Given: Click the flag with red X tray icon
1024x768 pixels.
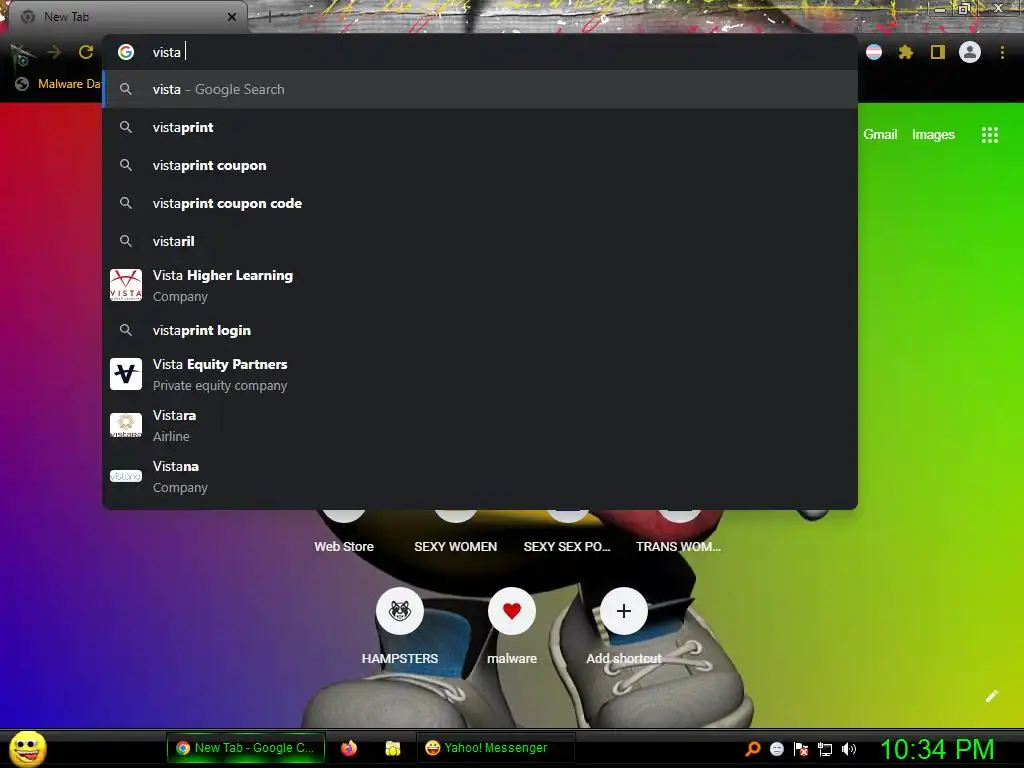Looking at the screenshot, I should 801,749.
